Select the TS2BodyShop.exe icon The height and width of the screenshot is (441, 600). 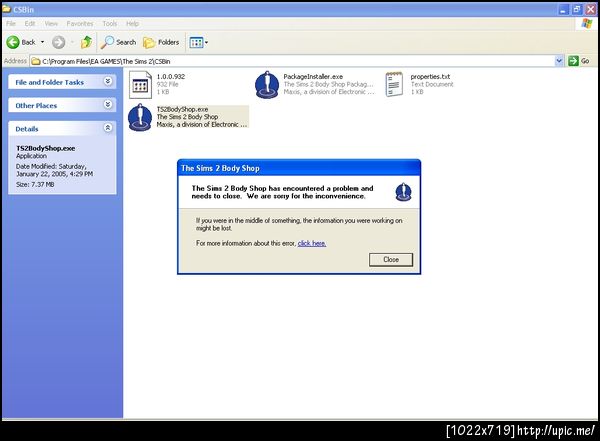pos(140,117)
